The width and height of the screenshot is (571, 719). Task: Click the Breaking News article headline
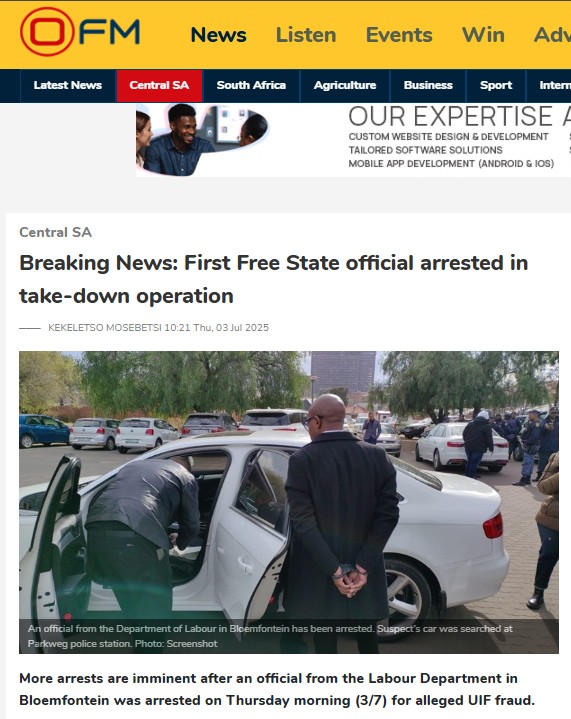click(274, 279)
